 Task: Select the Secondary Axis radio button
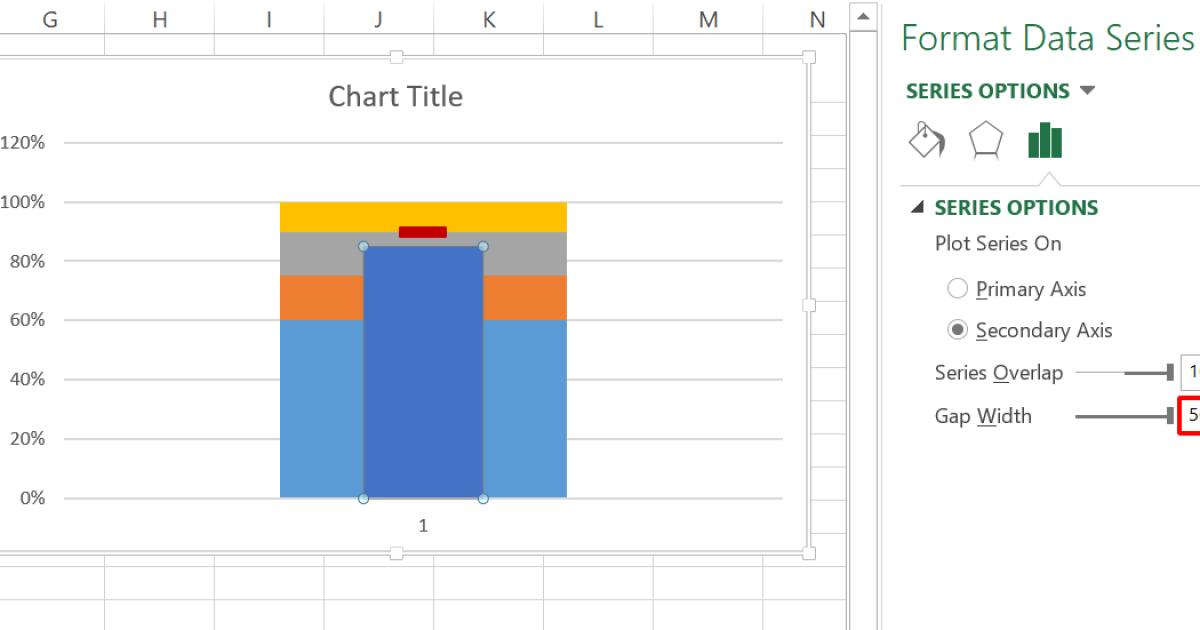pos(957,330)
